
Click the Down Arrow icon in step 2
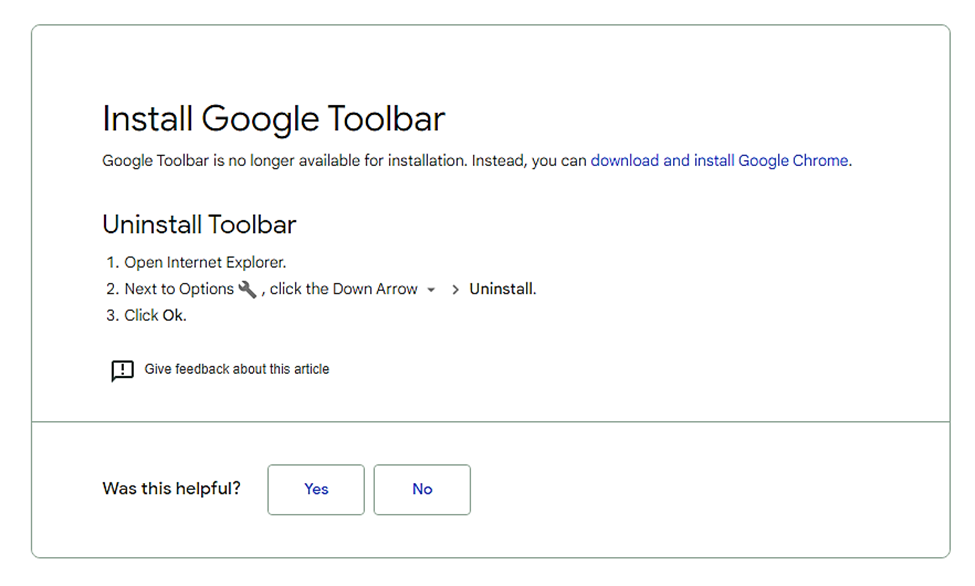coord(431,290)
